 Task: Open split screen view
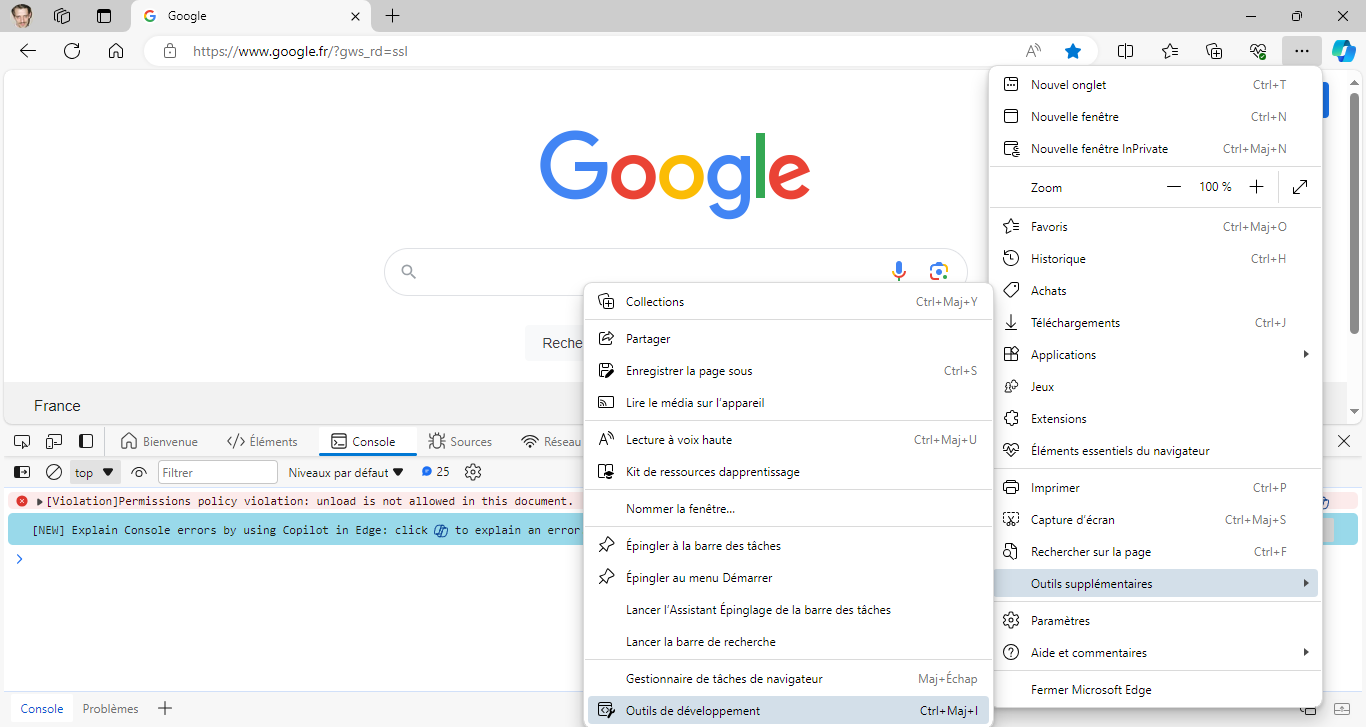click(x=1125, y=51)
